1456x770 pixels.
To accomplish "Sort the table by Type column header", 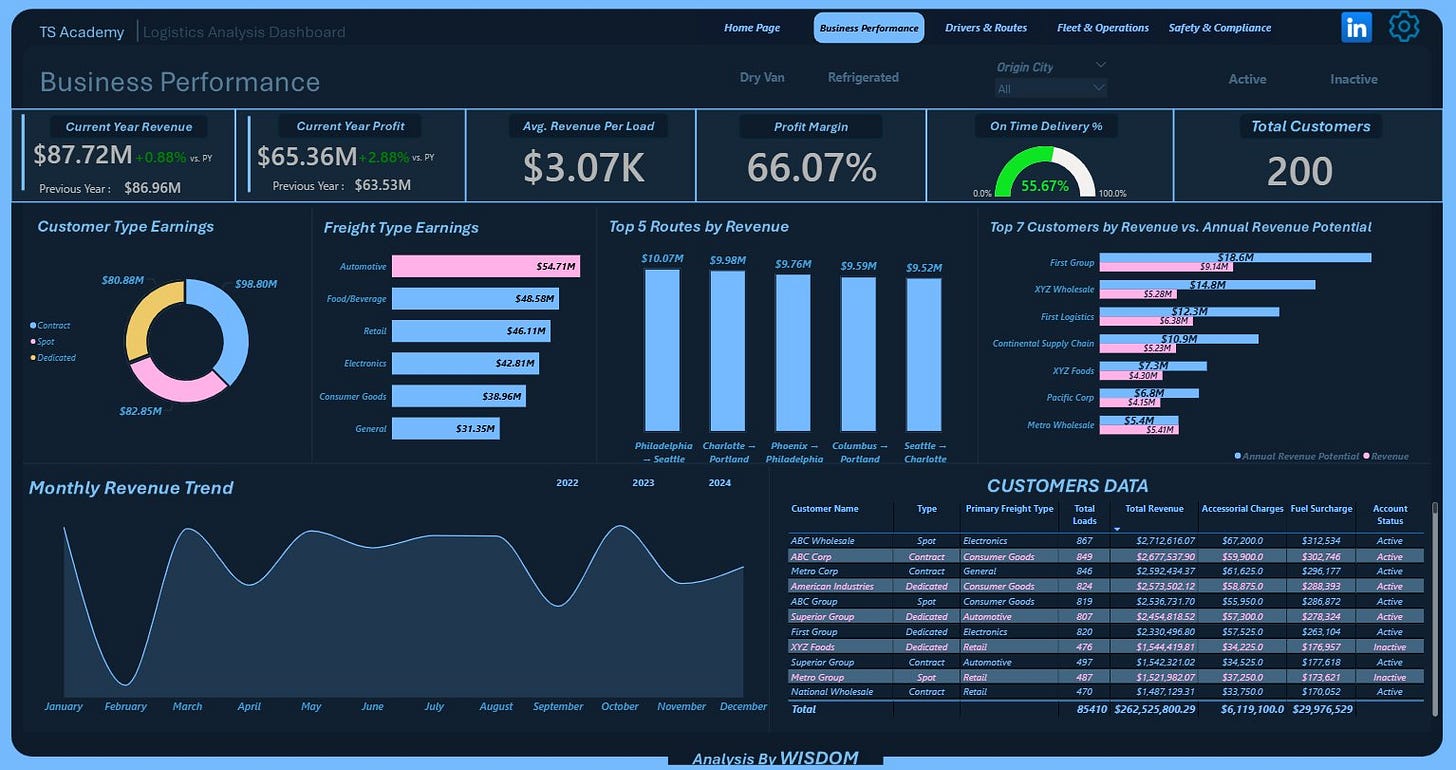I will (927, 509).
